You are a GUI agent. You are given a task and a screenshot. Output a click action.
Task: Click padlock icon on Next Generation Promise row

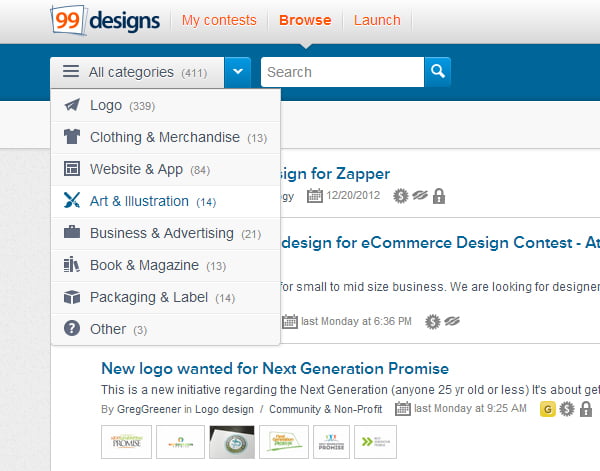[586, 409]
